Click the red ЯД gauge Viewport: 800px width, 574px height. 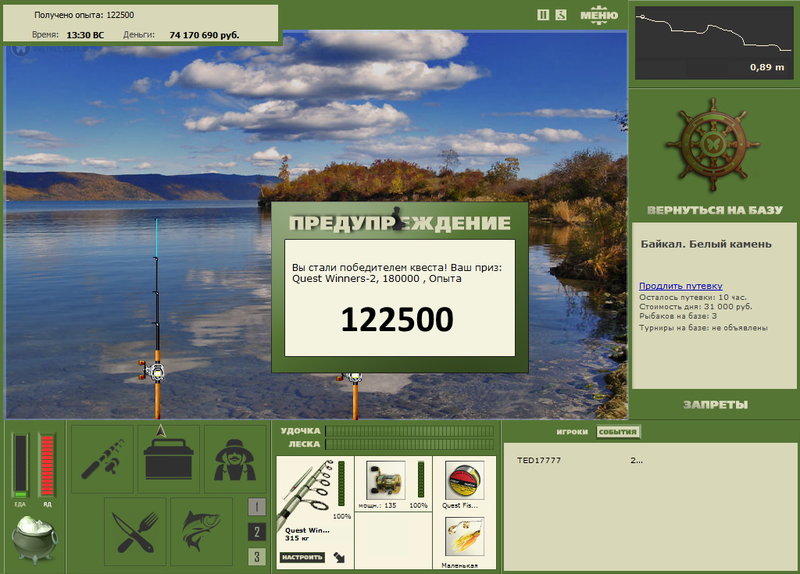click(x=47, y=465)
